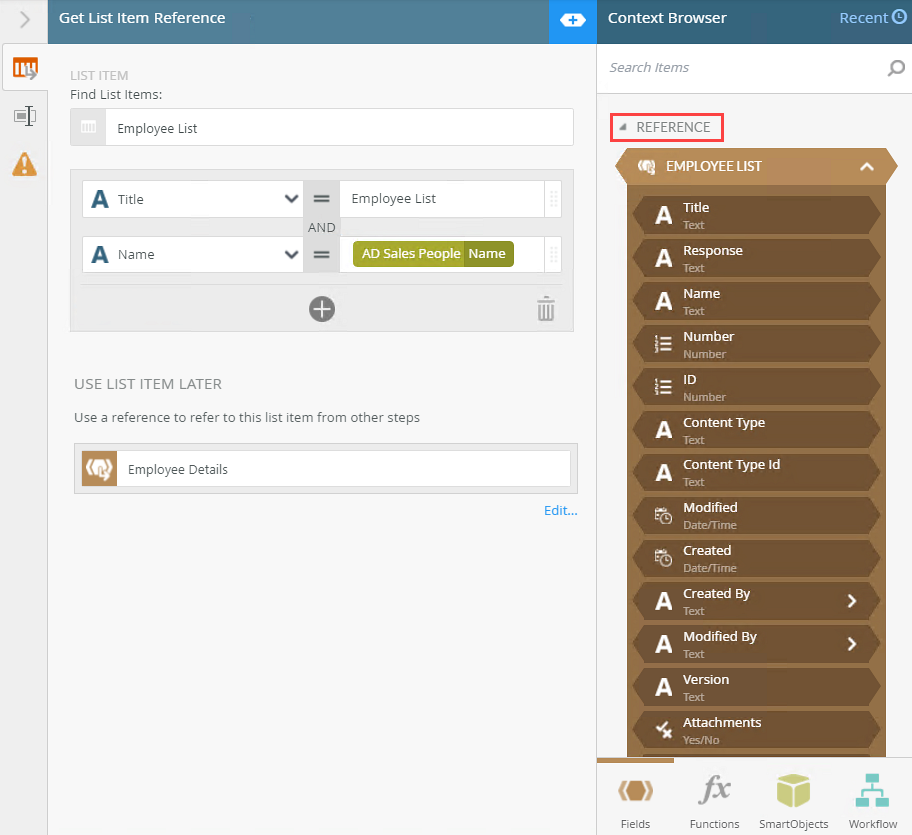Click the equals operator for Name row

tap(322, 255)
